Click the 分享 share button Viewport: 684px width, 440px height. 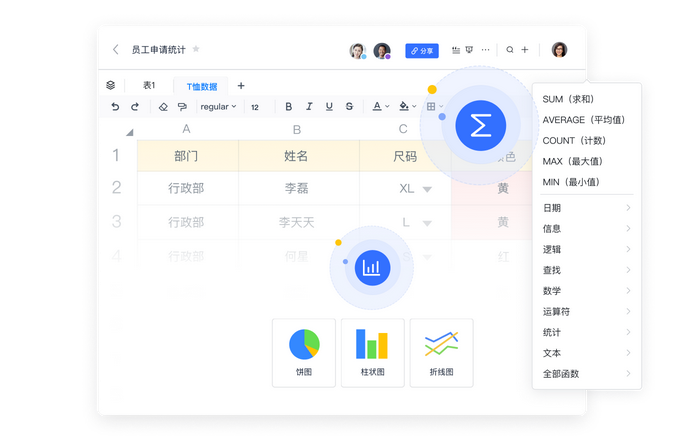[422, 51]
